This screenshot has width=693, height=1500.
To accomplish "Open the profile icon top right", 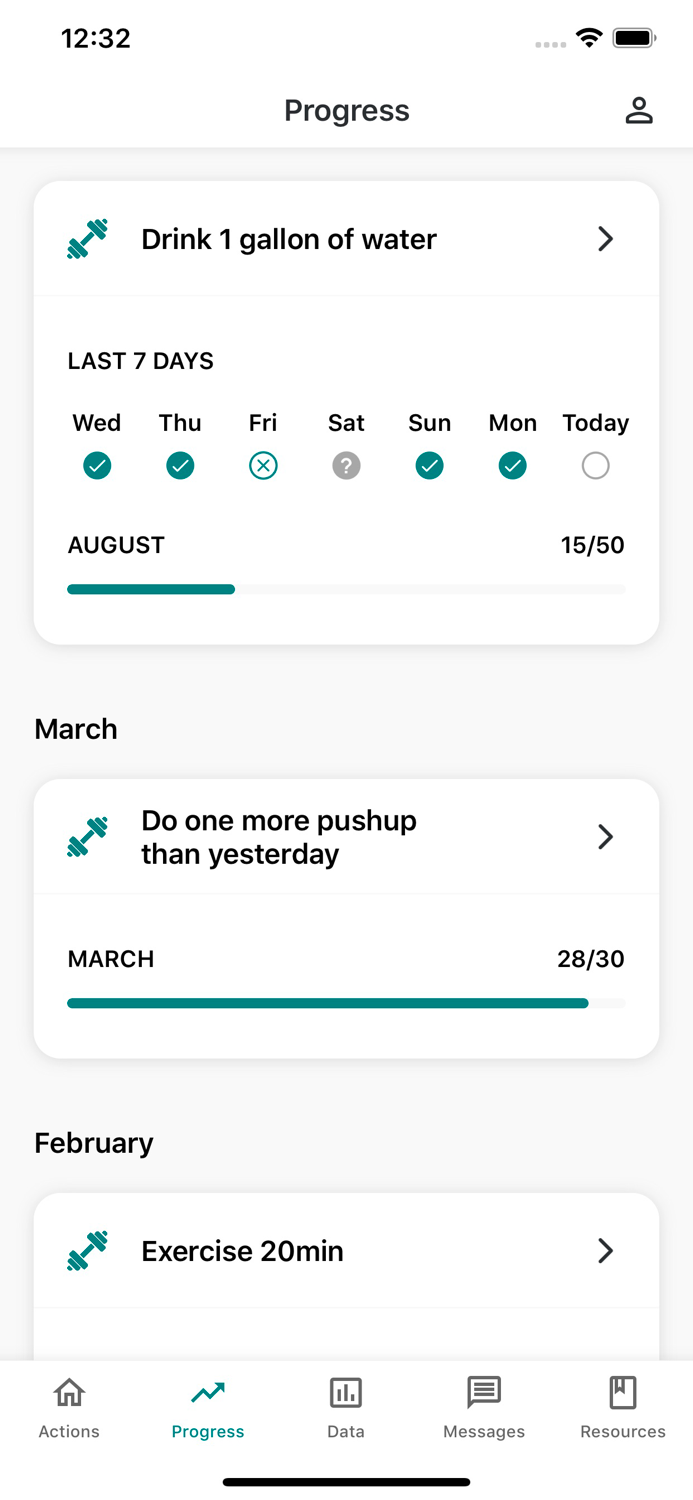I will point(640,110).
